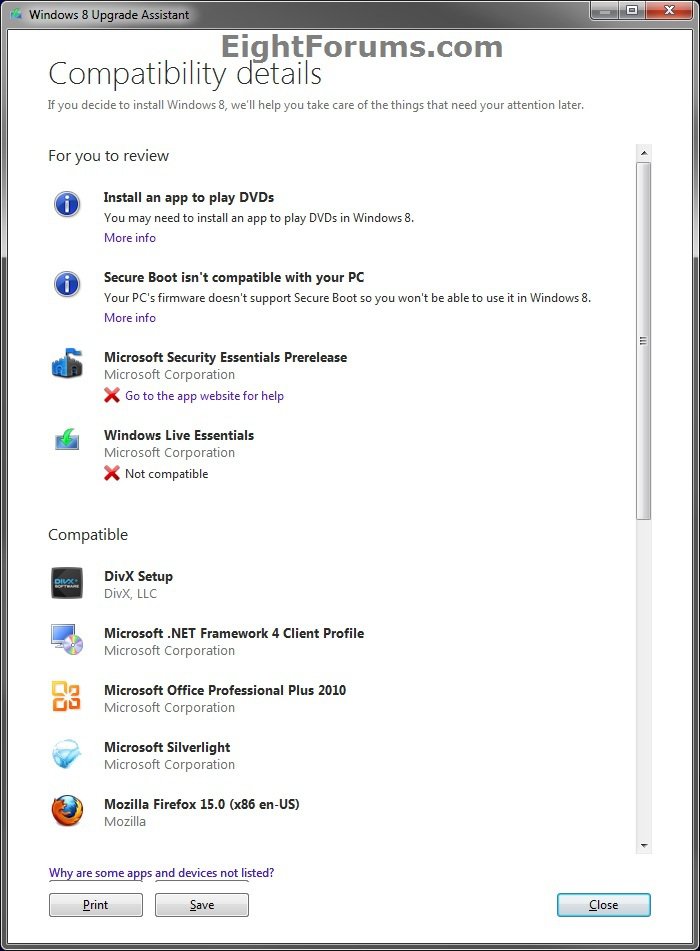Open More info under Install an app to play DVDs

point(130,238)
